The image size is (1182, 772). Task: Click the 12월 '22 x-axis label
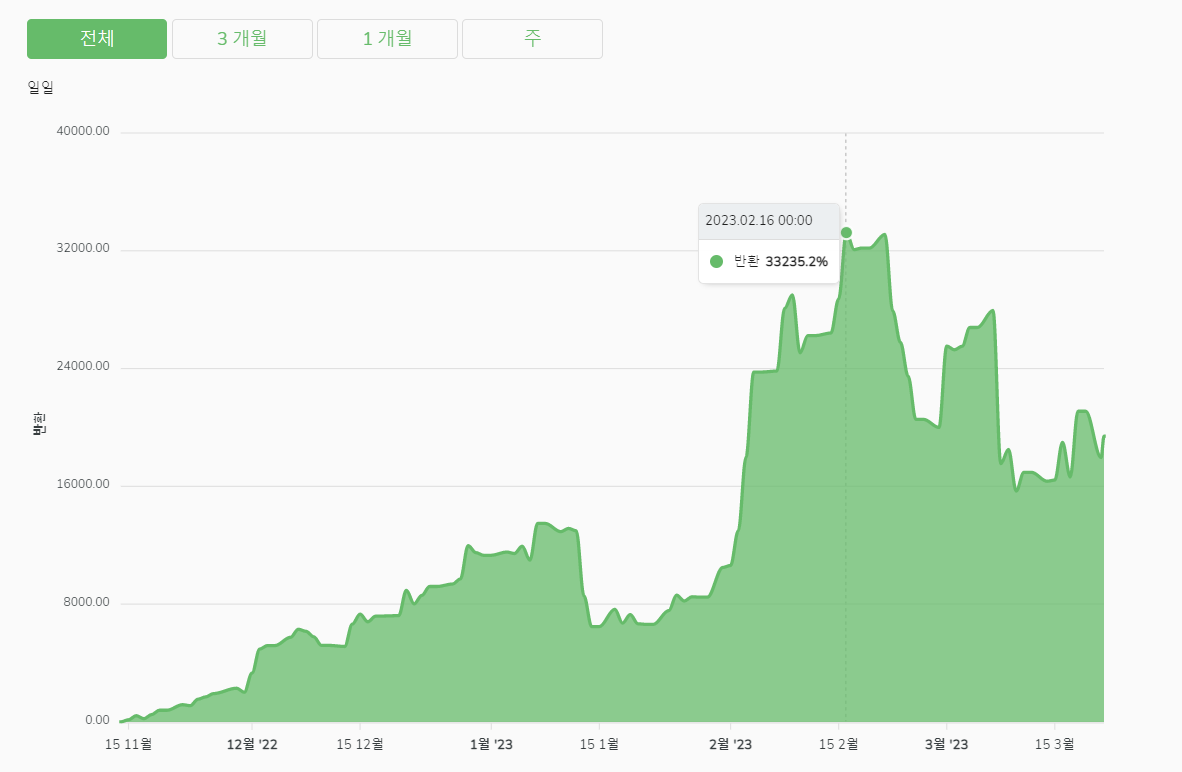pos(252,744)
